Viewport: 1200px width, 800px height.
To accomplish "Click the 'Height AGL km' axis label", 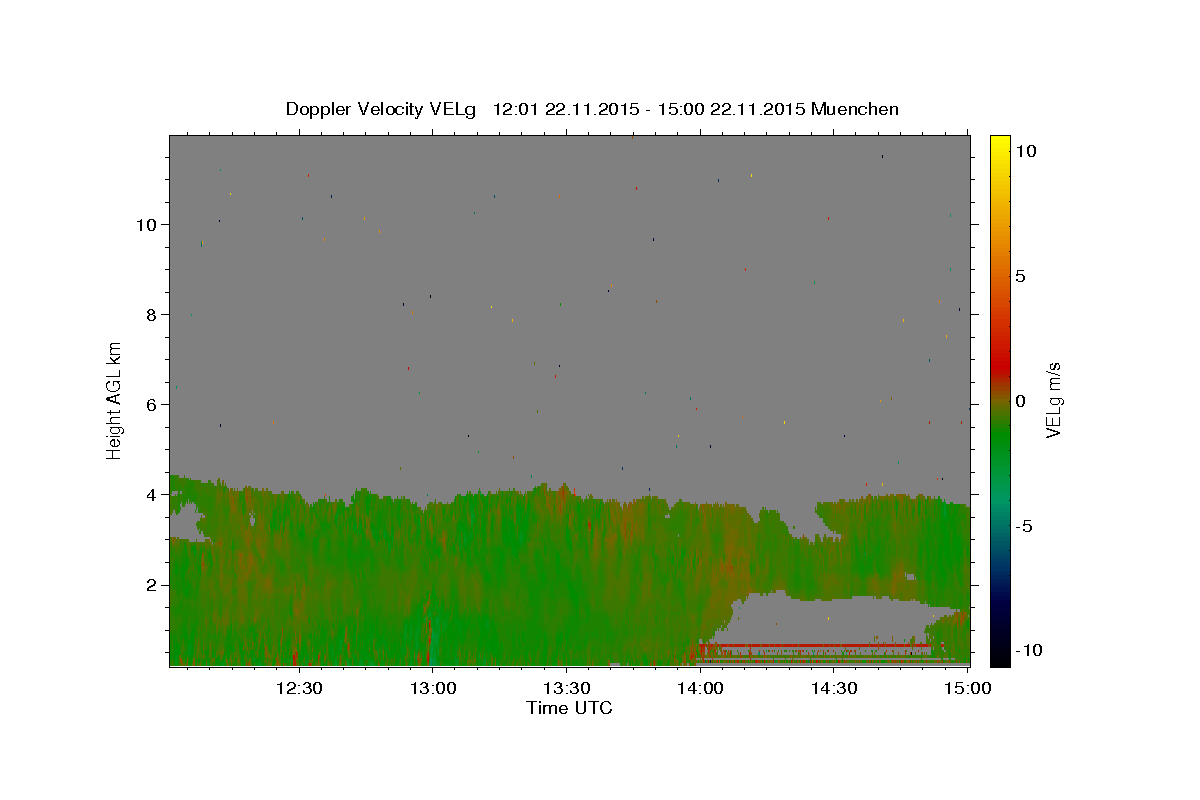I will pos(115,400).
